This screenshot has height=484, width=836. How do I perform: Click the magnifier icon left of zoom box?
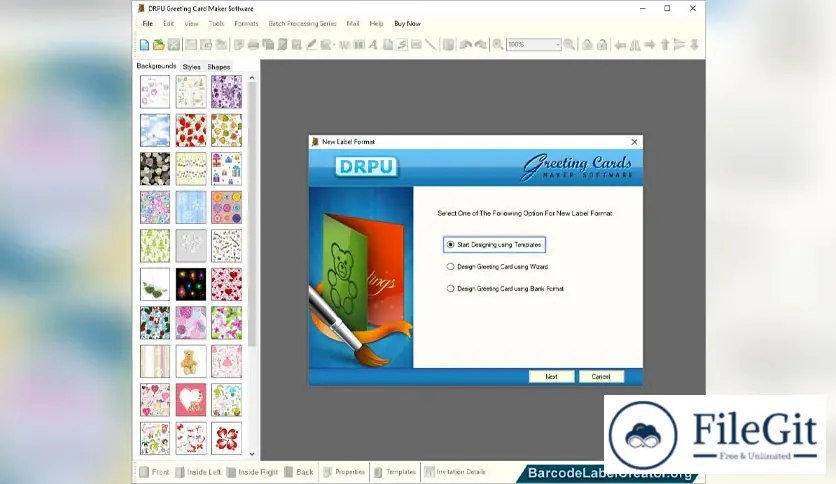[x=497, y=45]
